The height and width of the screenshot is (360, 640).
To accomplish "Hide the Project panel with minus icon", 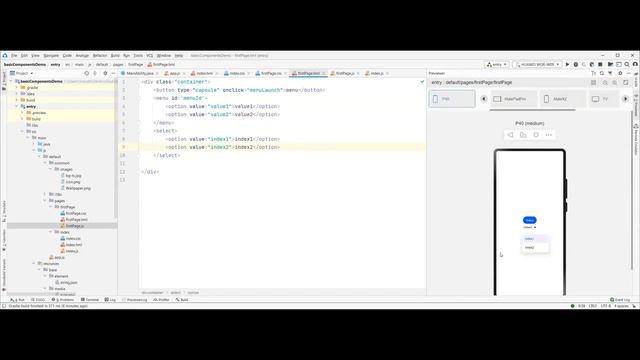I will (x=113, y=73).
